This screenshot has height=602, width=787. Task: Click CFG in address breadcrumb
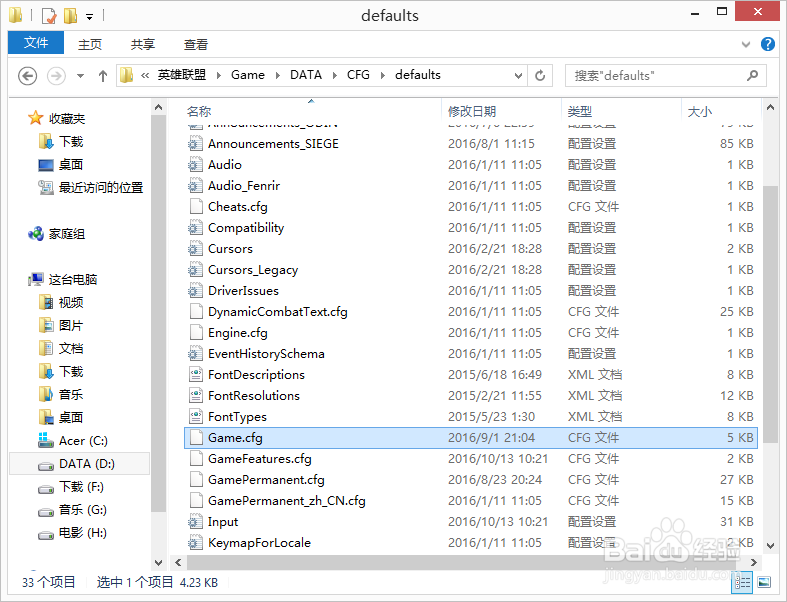click(358, 75)
